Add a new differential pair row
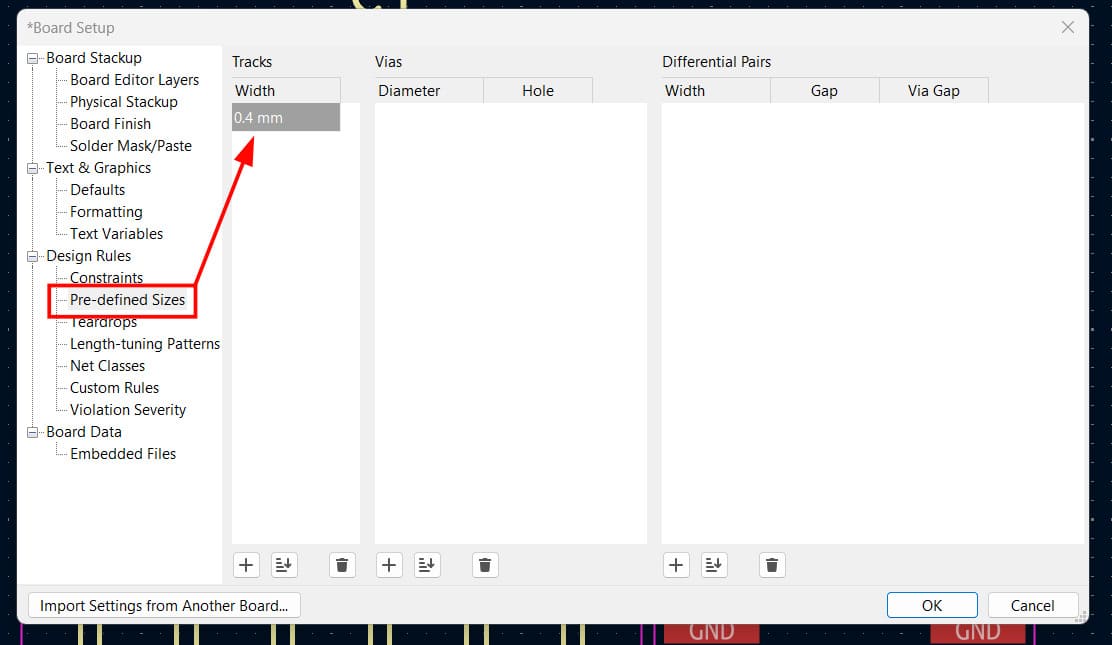Screen dimensions: 1112x645 pos(676,565)
